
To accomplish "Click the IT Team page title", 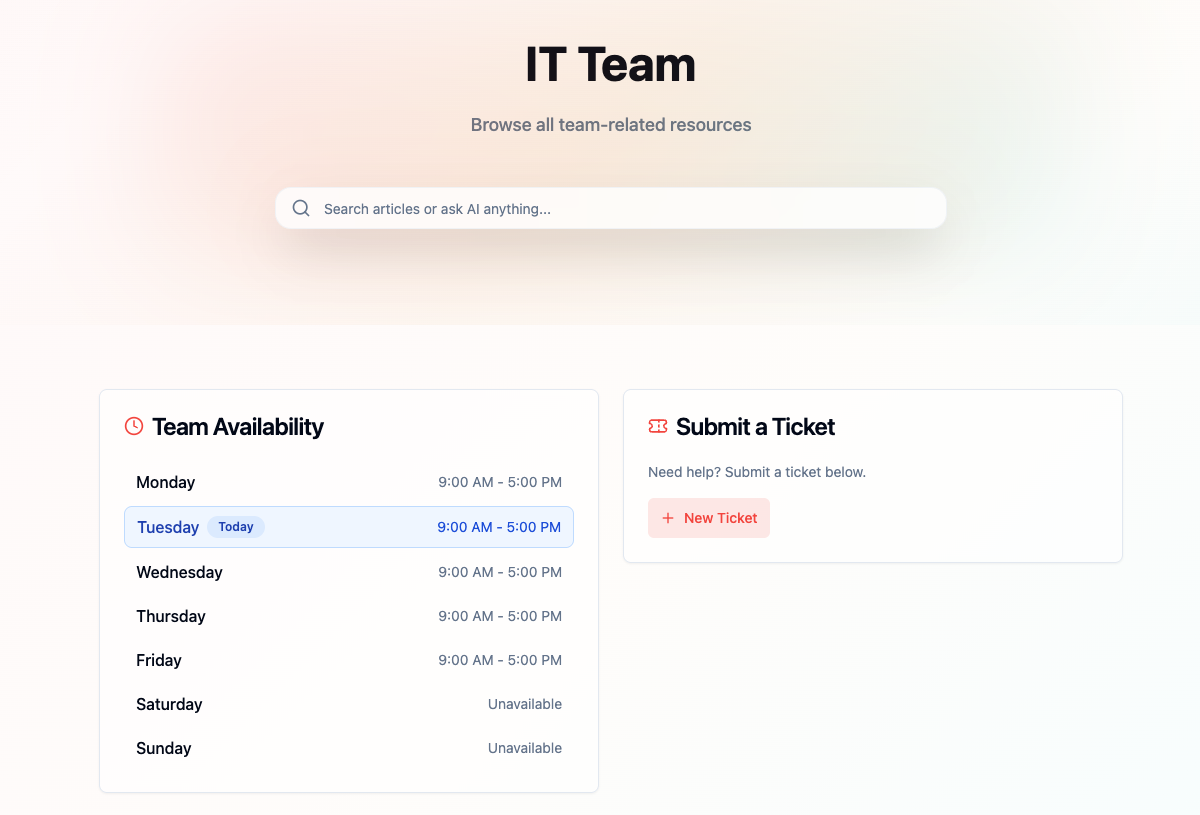I will point(610,65).
